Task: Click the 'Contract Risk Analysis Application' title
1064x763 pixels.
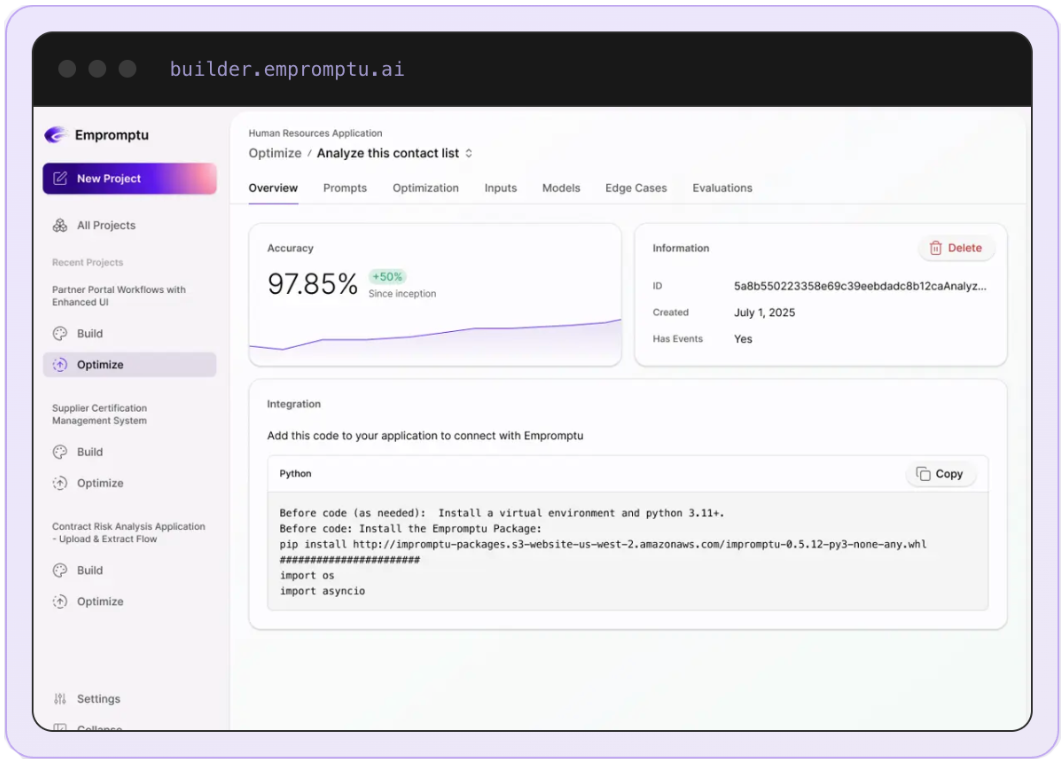Action: (x=128, y=533)
